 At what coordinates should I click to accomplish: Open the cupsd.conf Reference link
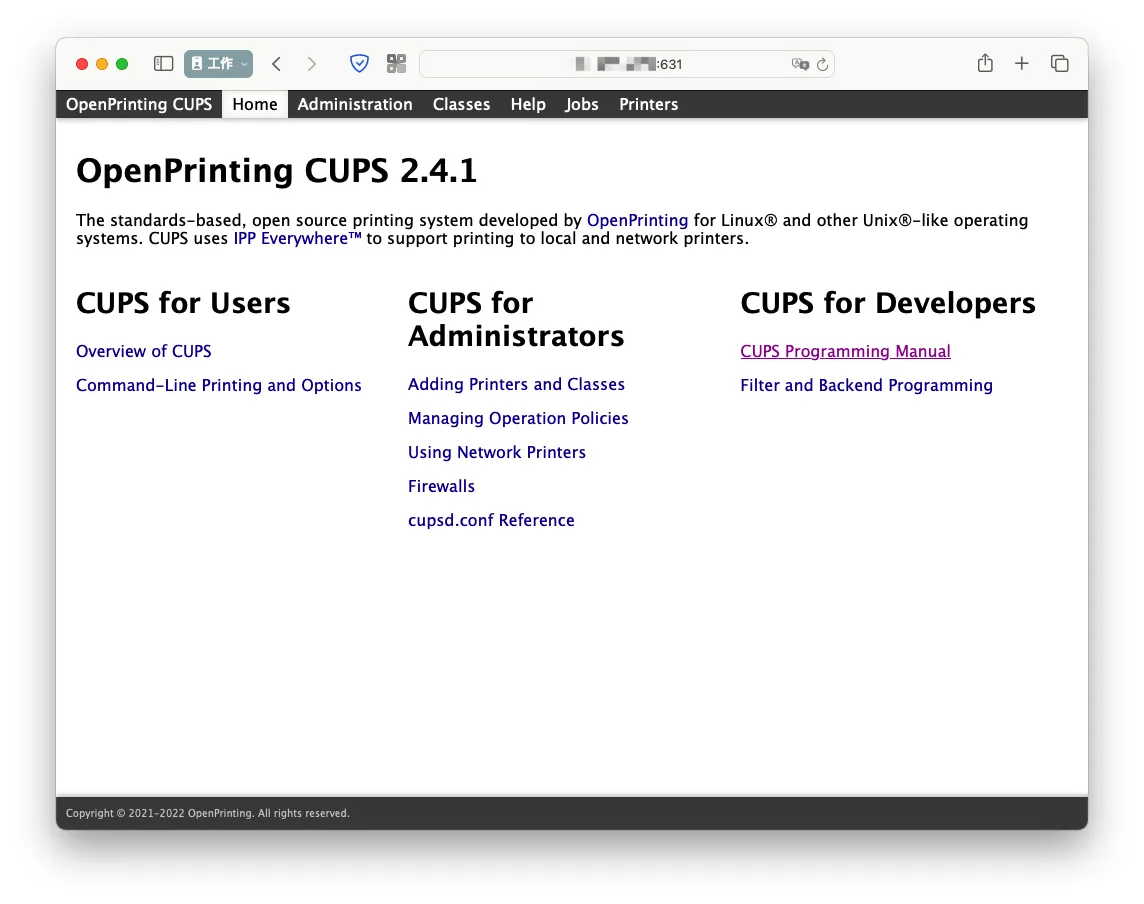click(491, 520)
